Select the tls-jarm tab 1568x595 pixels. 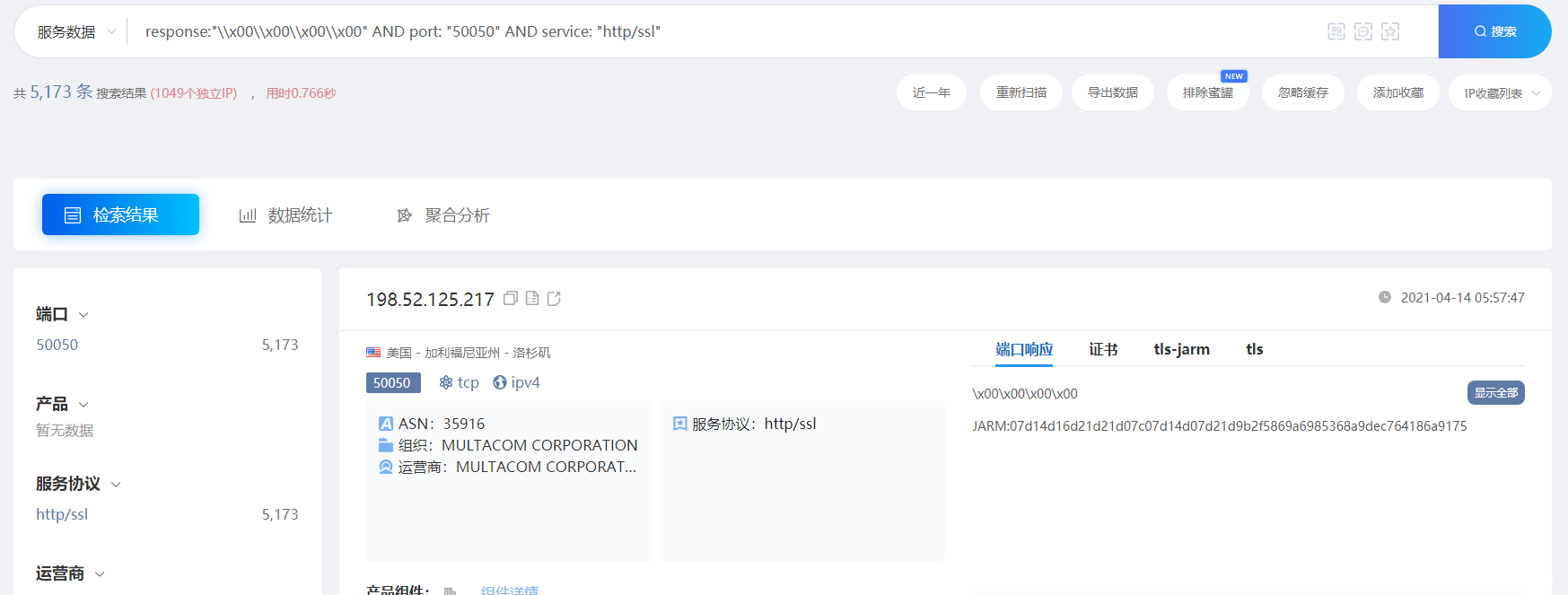[x=1181, y=349]
